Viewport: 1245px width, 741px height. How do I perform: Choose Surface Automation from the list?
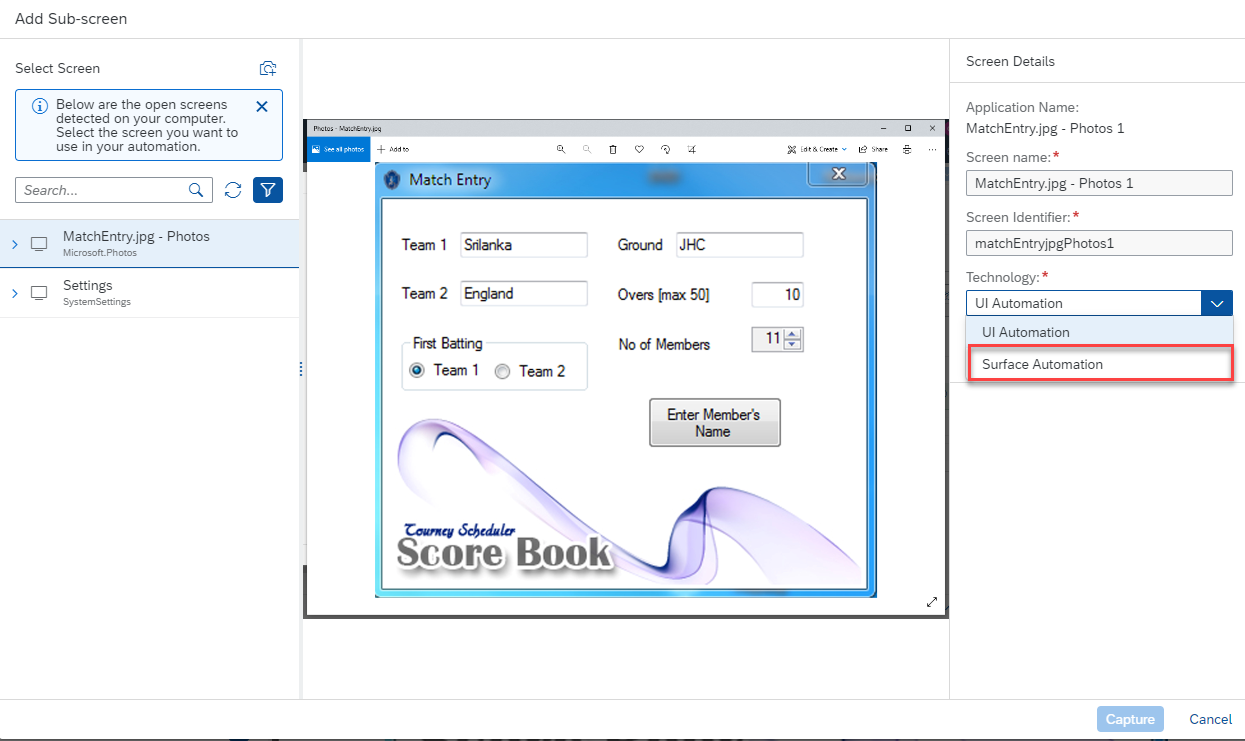pos(1042,364)
